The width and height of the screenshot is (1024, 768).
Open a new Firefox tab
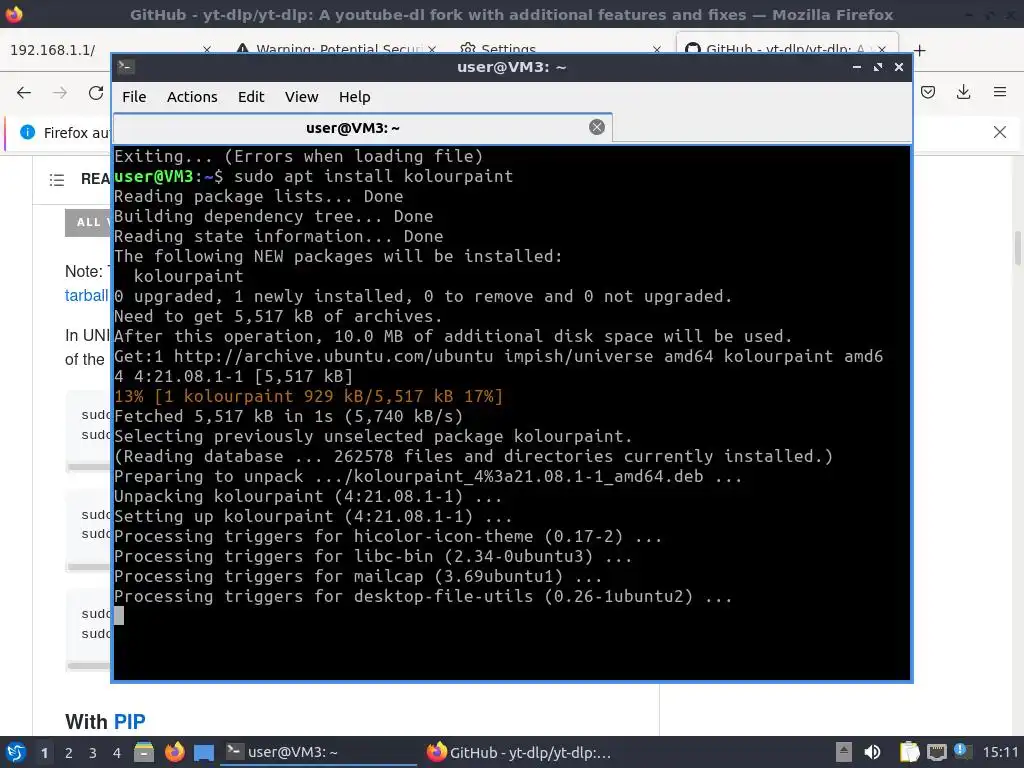920,50
